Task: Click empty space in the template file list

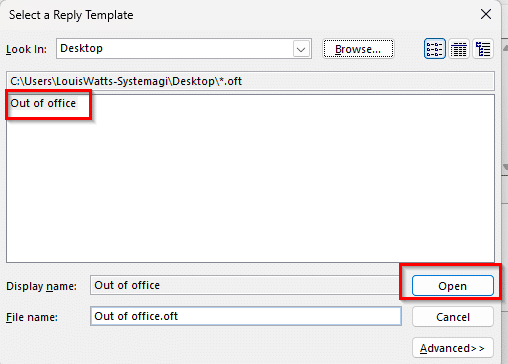Action: [250, 187]
